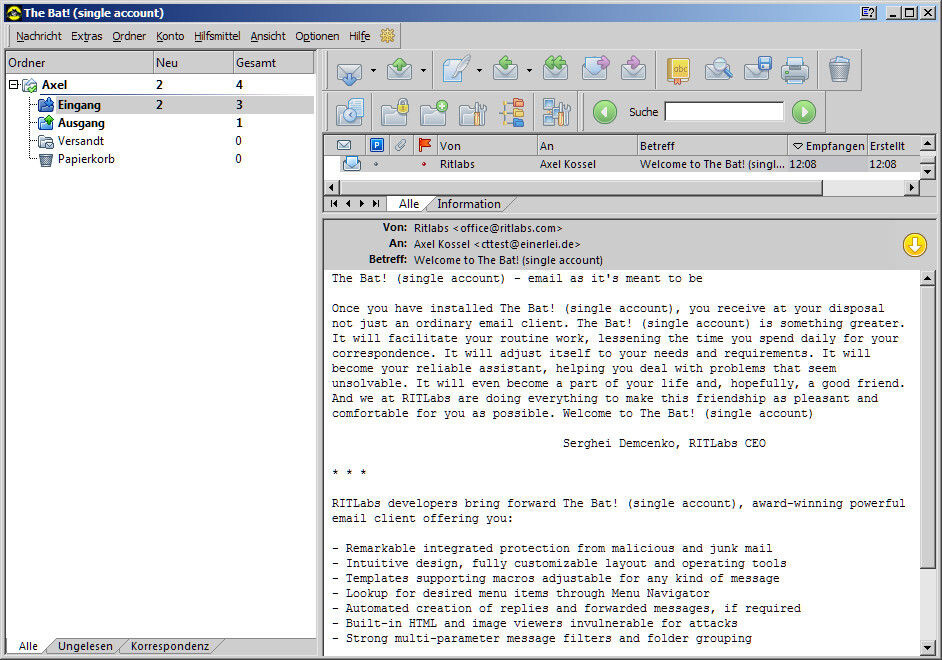Switch to the Ungelesen tab

click(x=84, y=646)
